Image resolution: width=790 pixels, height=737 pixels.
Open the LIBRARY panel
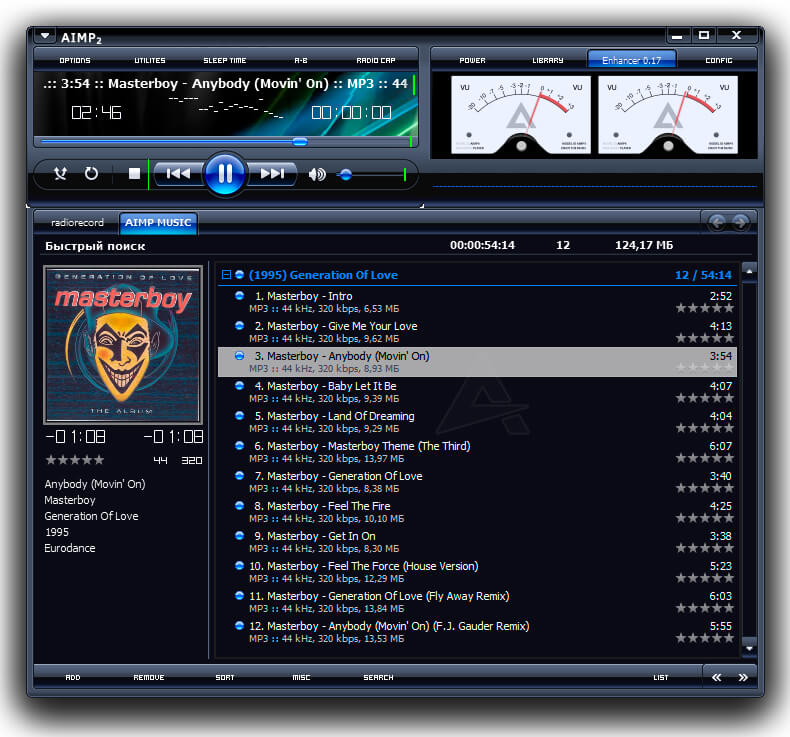[548, 60]
